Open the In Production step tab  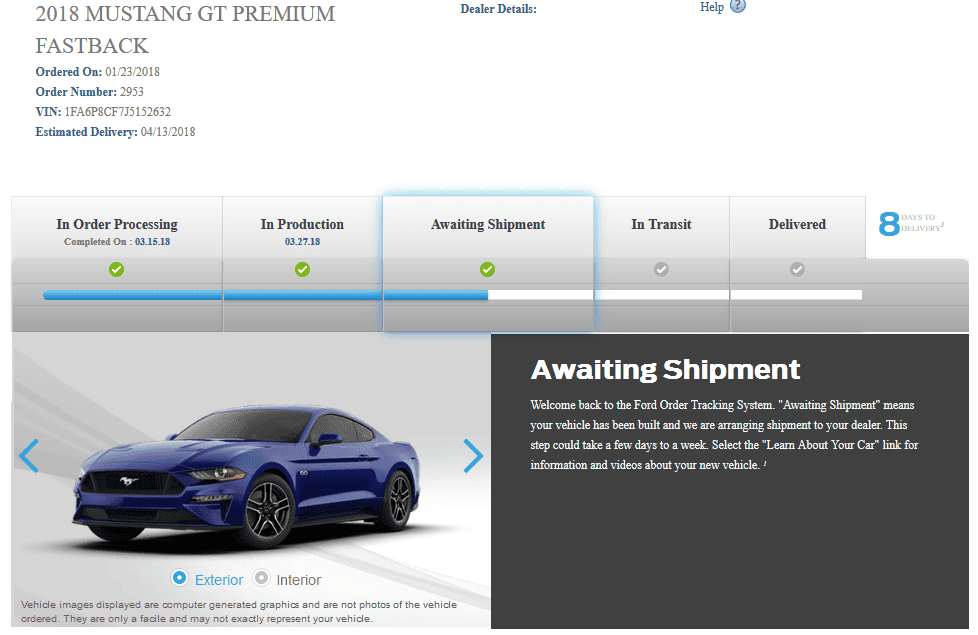click(x=303, y=228)
